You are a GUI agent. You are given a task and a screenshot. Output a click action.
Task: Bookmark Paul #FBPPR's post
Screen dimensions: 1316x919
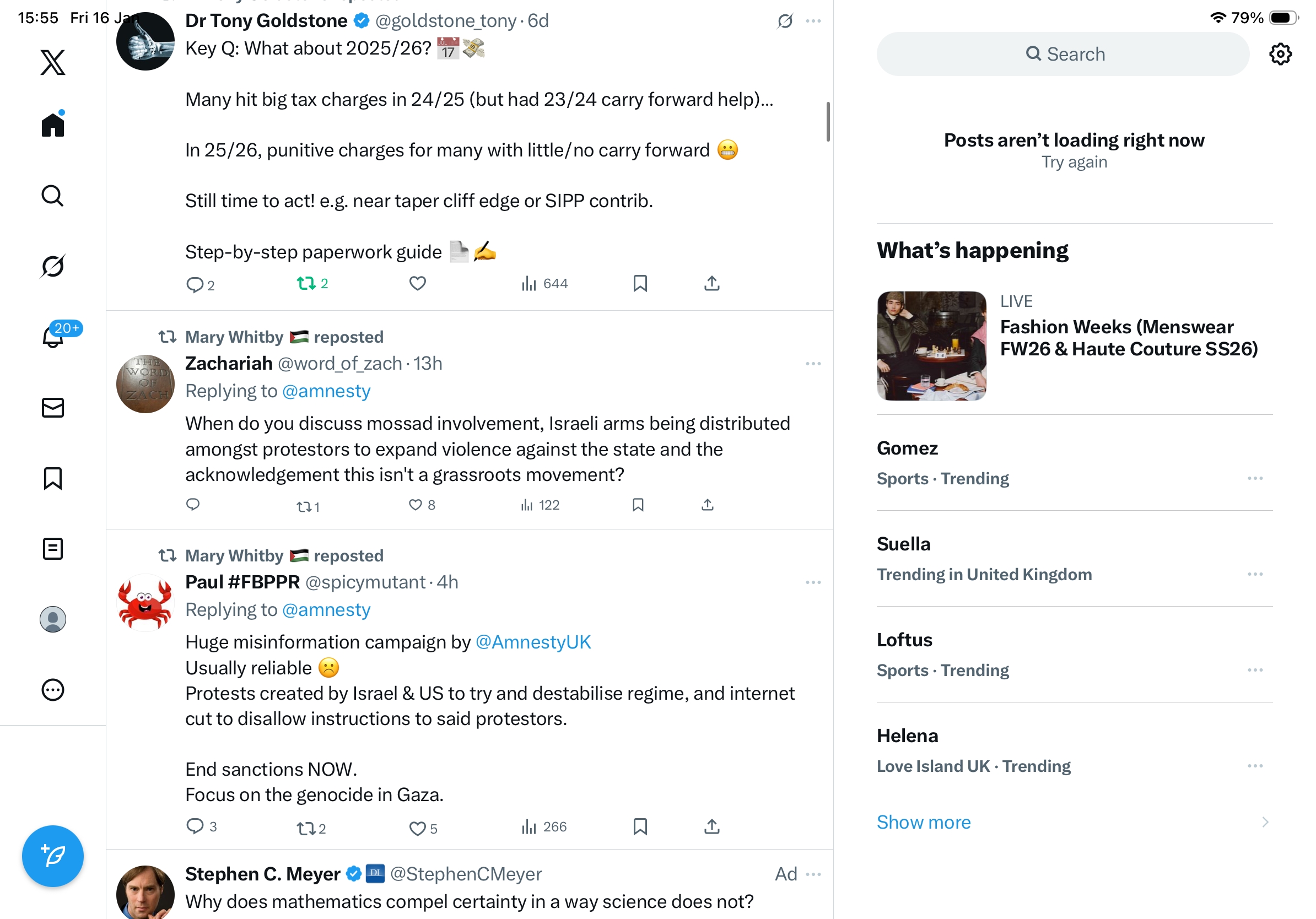pyautogui.click(x=640, y=826)
